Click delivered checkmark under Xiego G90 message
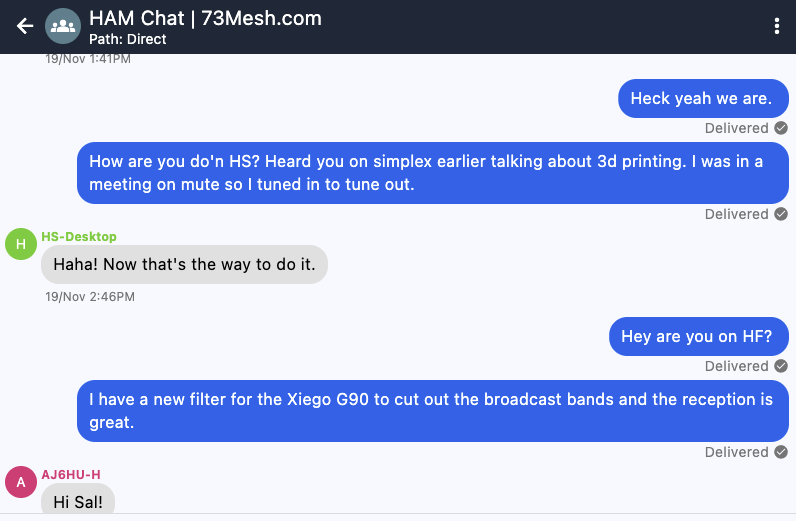Screen dimensions: 796x521 pyautogui.click(x=781, y=452)
